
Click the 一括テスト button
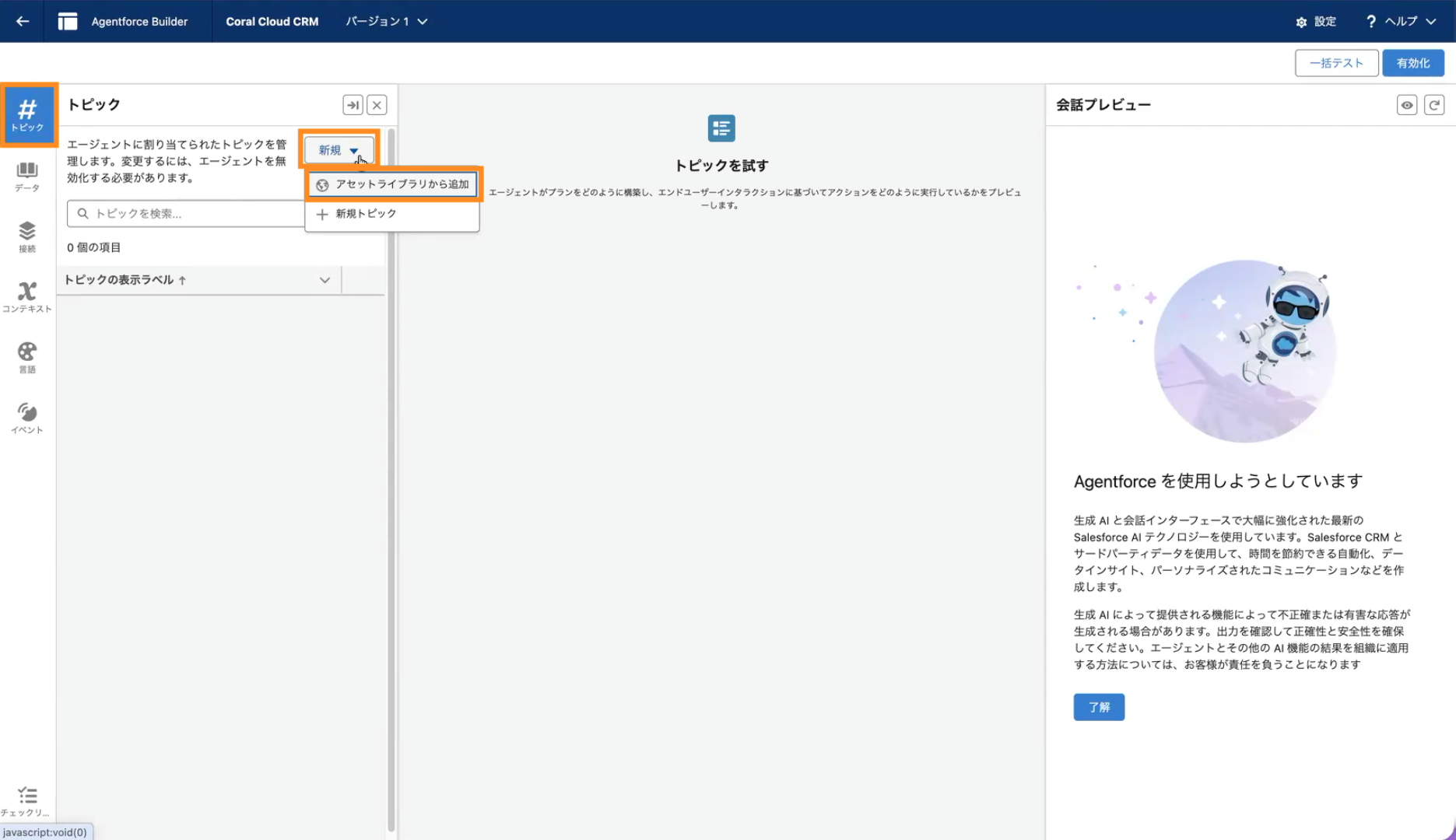tap(1336, 63)
